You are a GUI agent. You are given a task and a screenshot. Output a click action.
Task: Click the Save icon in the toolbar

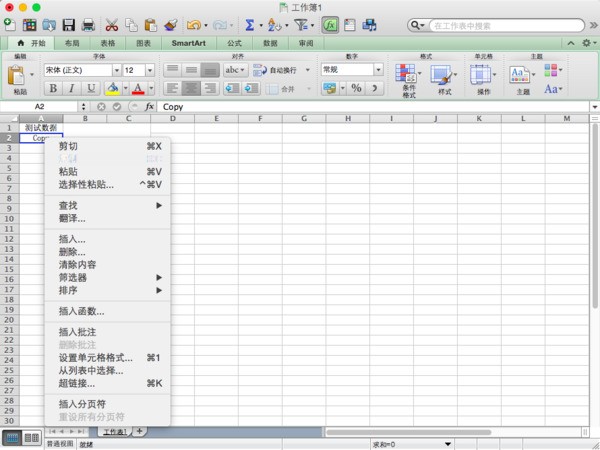(x=69, y=24)
